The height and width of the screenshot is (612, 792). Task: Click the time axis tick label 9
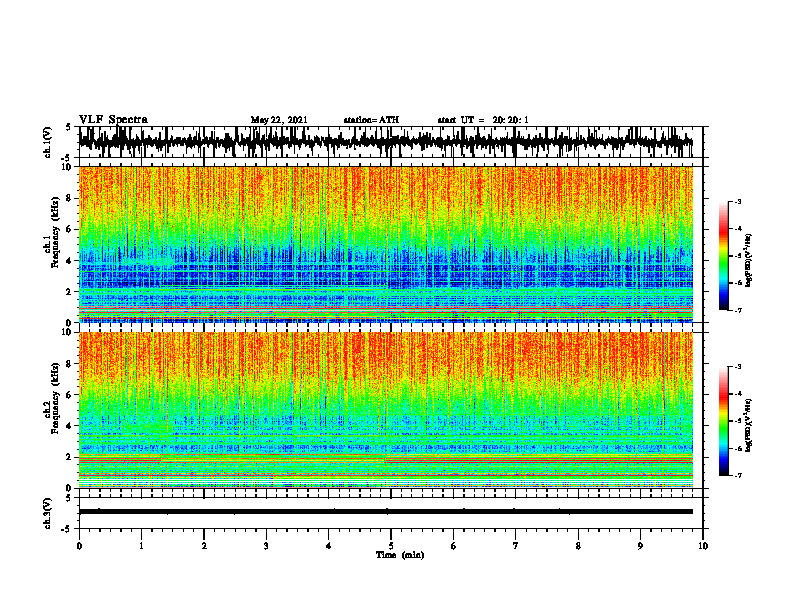tap(640, 546)
